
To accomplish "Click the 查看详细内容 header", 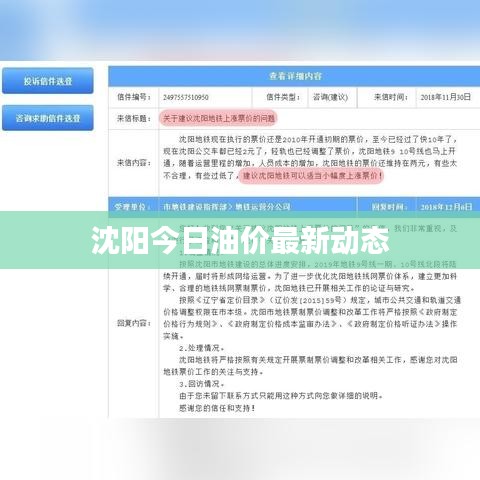I will pyautogui.click(x=295, y=76).
